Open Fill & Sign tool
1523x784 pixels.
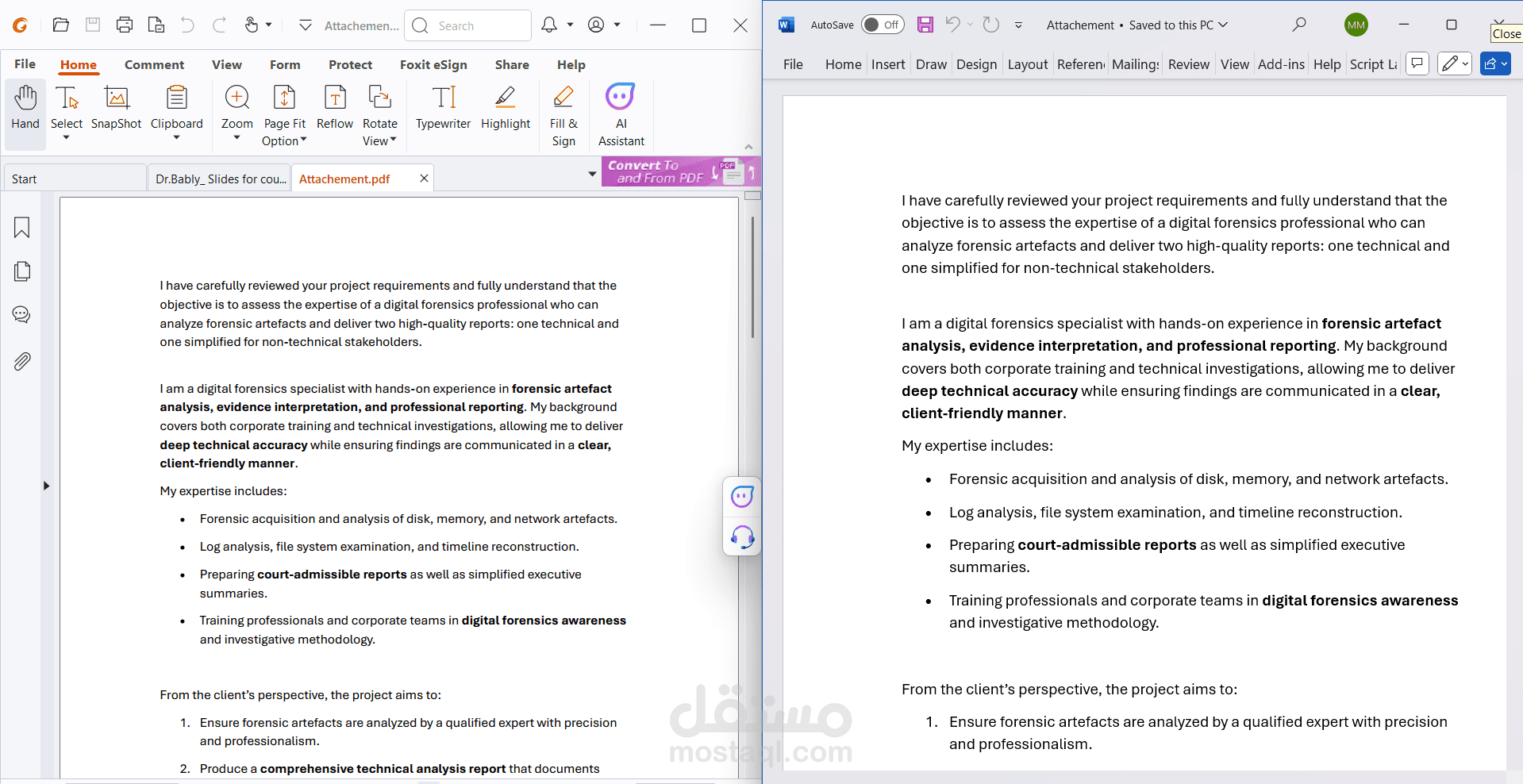coord(563,115)
